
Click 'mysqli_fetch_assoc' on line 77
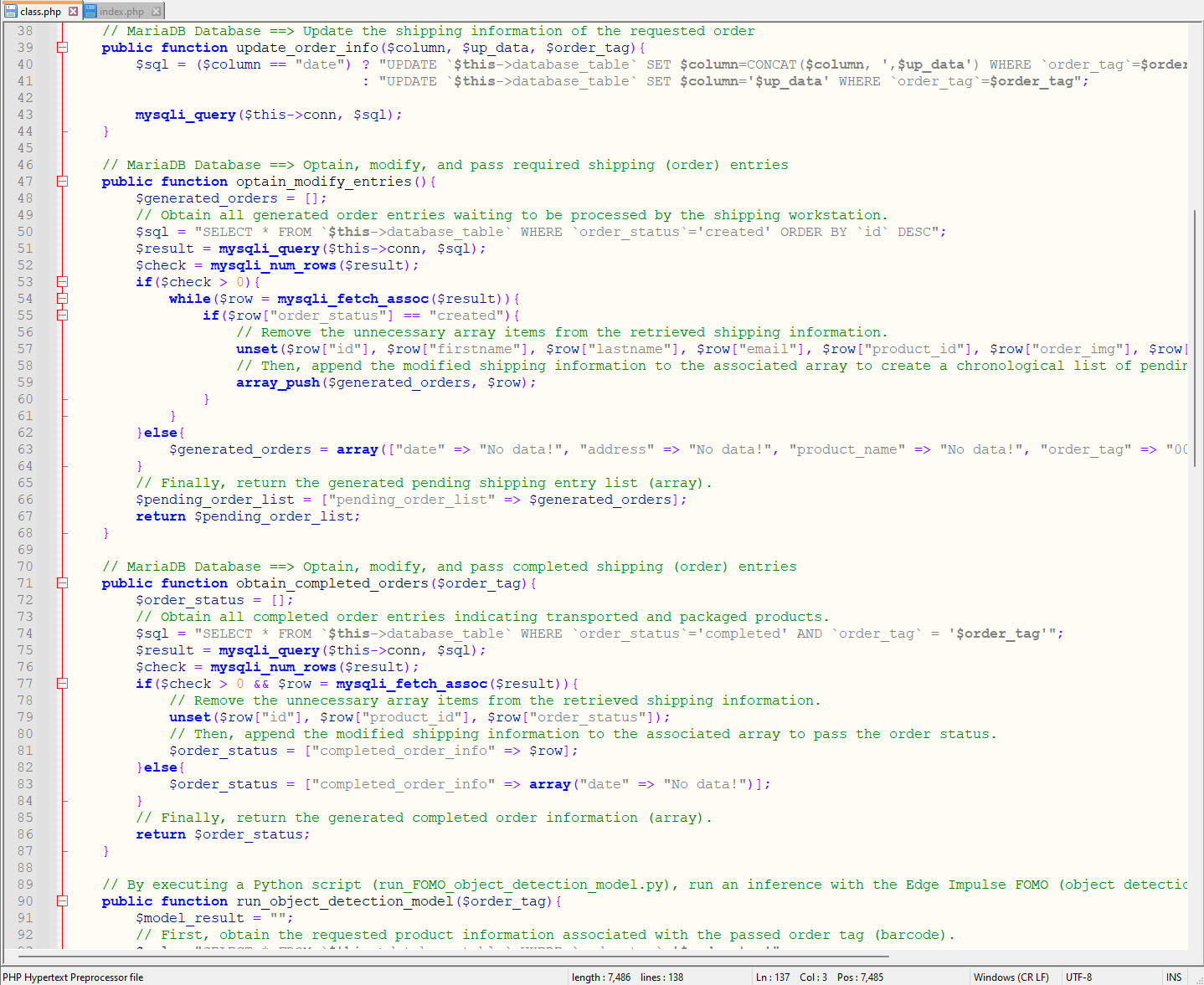(x=412, y=684)
